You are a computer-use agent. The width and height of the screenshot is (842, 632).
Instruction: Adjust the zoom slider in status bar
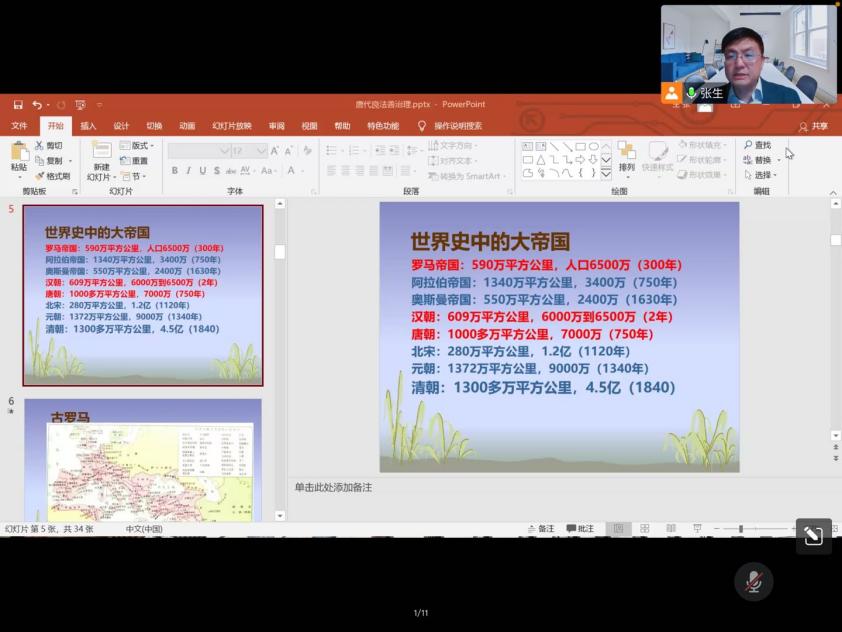(x=741, y=528)
